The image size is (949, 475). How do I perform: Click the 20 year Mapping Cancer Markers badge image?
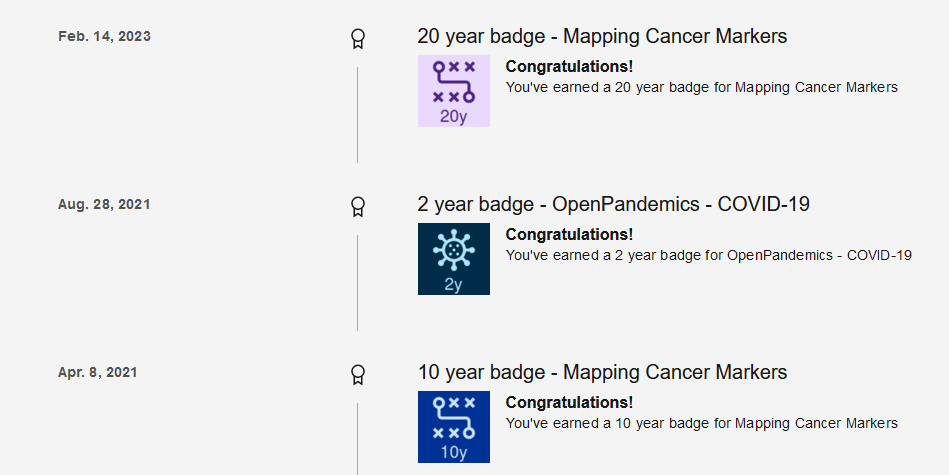(453, 91)
